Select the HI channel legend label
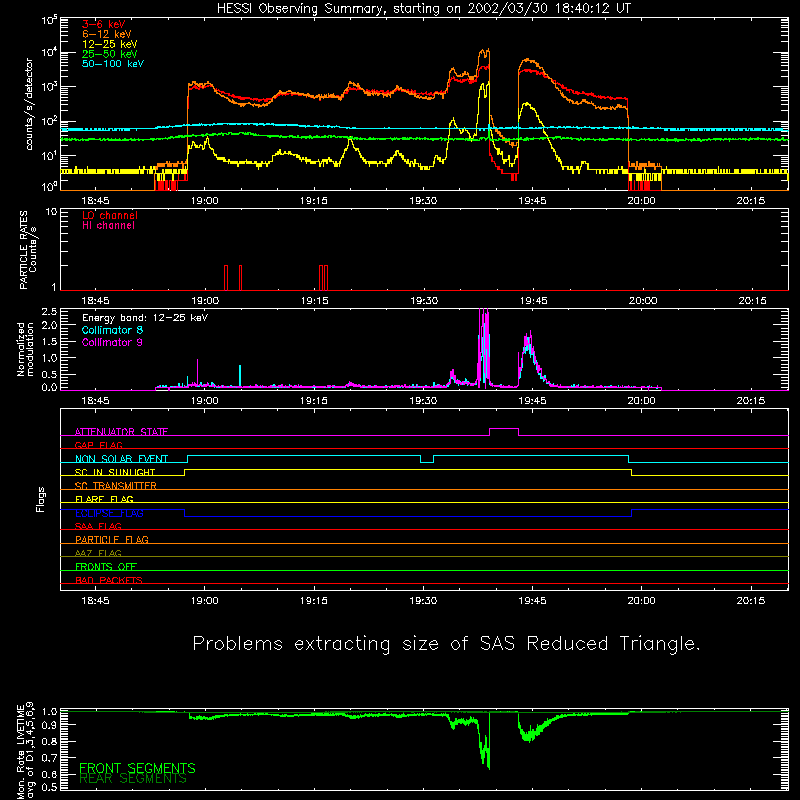Viewport: 800px width, 800px height. (x=108, y=226)
